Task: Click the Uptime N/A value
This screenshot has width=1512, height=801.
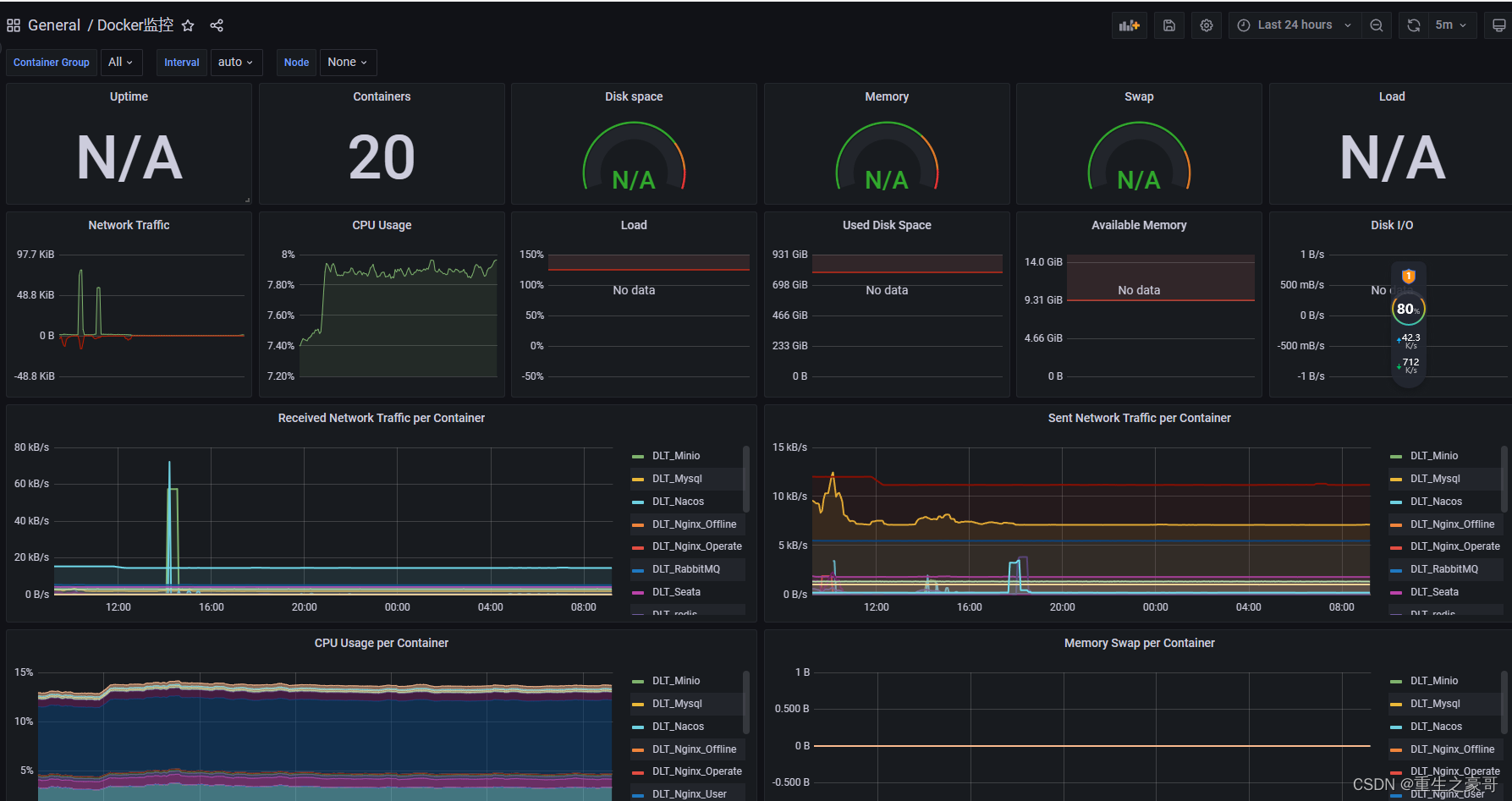Action: (x=129, y=157)
